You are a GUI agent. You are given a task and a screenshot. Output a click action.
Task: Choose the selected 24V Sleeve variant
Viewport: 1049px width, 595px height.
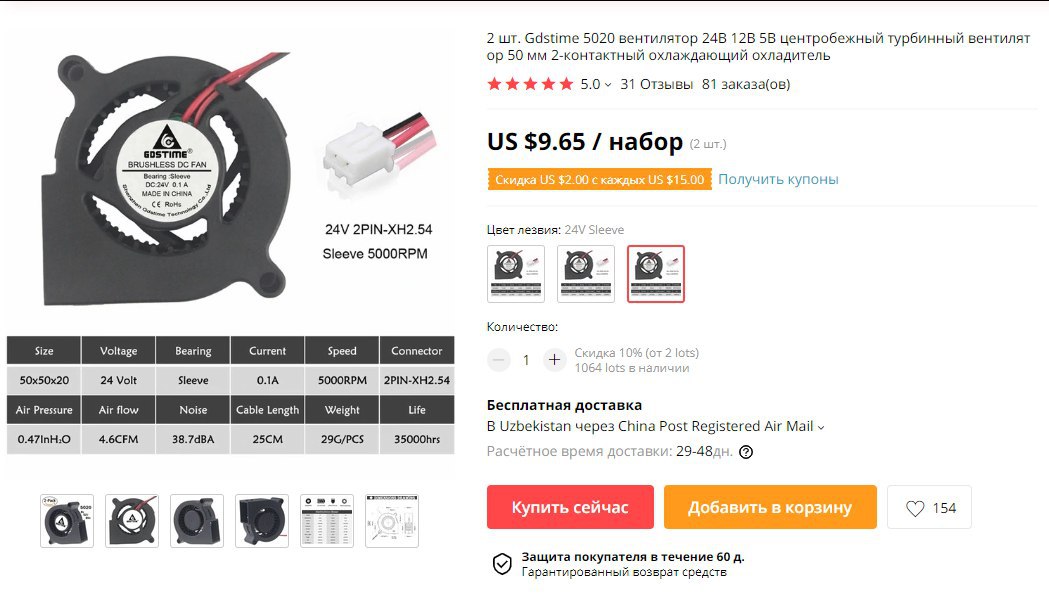pyautogui.click(x=656, y=274)
